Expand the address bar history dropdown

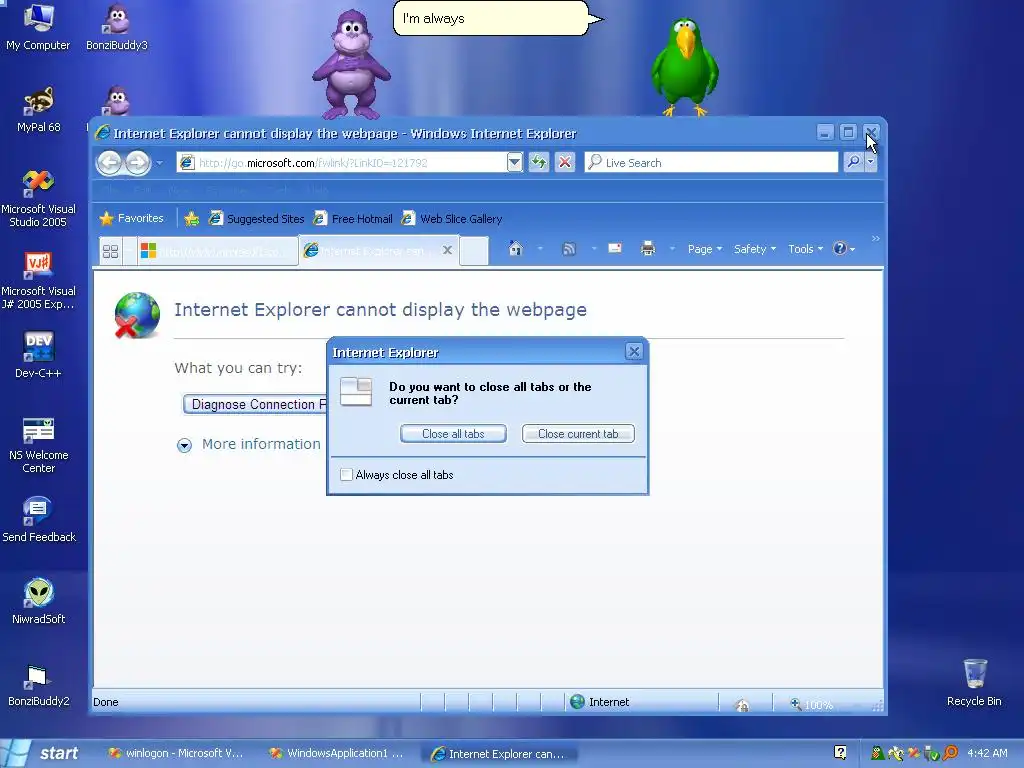(x=515, y=162)
